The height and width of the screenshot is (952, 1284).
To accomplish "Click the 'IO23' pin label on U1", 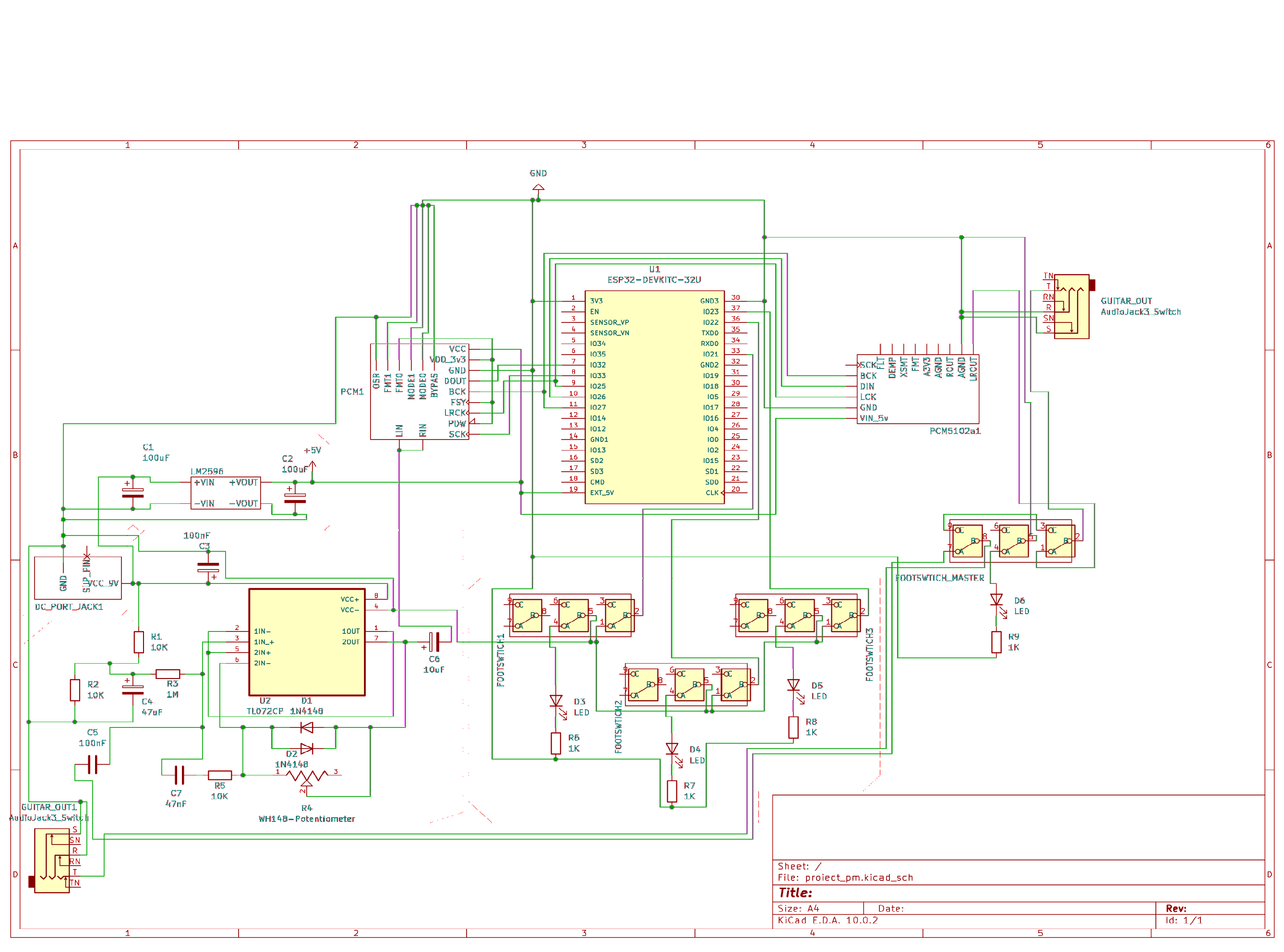I will 710,312.
